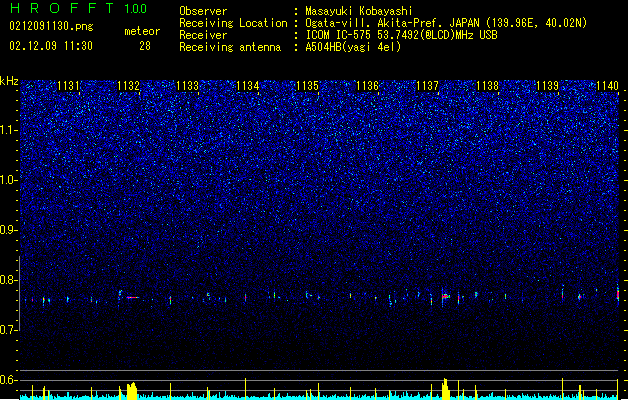
Task: Click the Receiving Location label
Action: point(233,23)
